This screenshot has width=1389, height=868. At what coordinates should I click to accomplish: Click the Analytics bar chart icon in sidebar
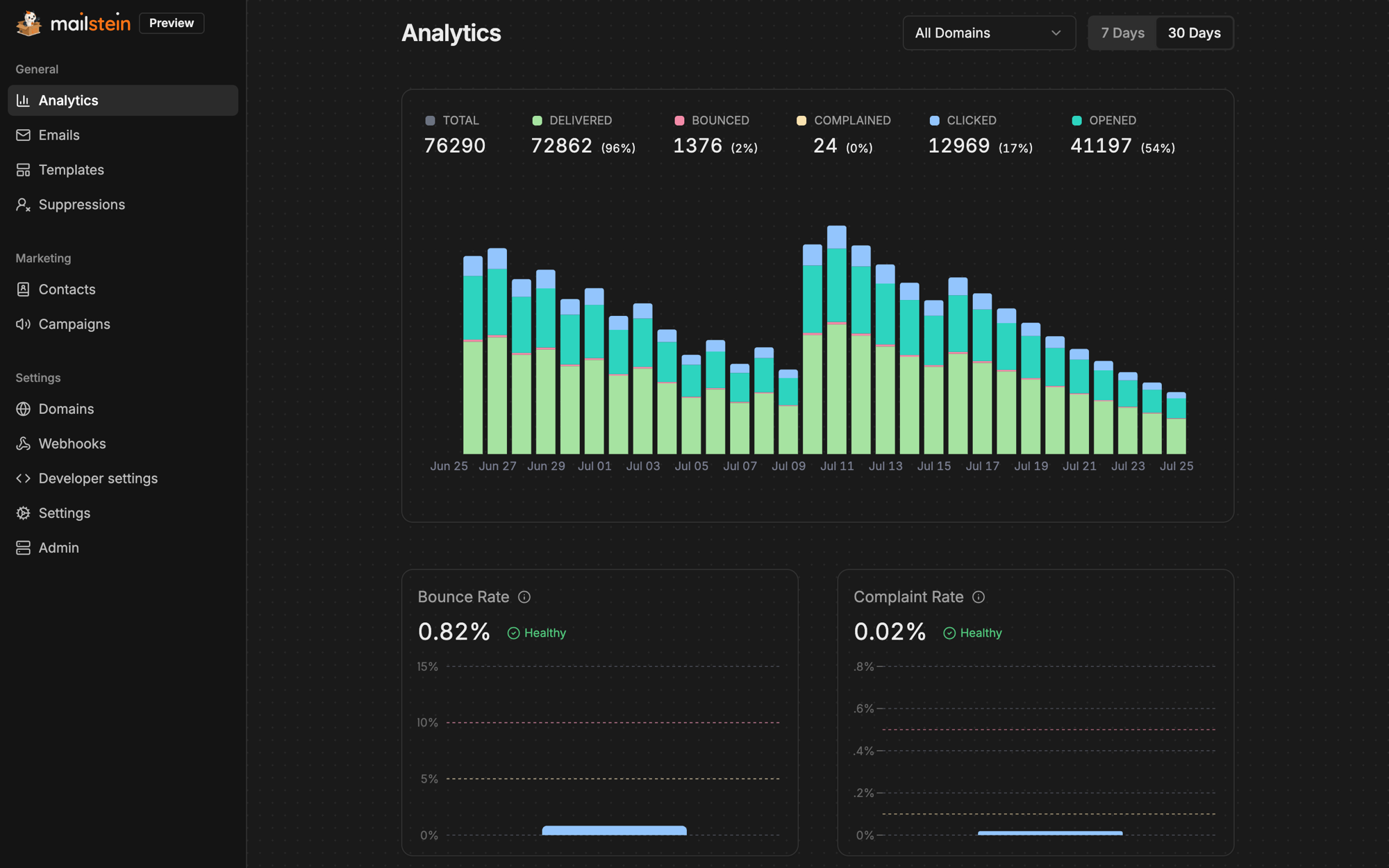(23, 101)
